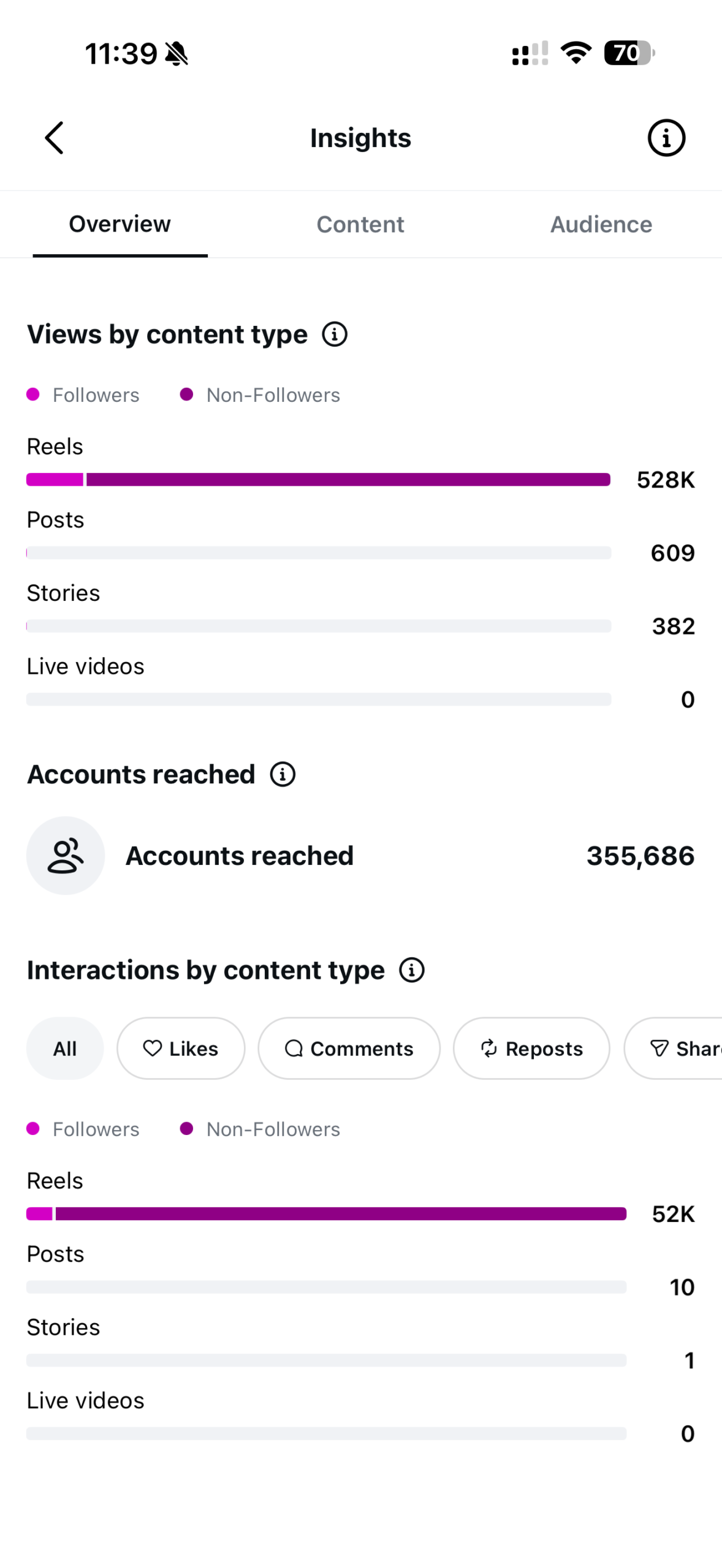
Task: Filter interactions by Likes
Action: coord(181,1048)
